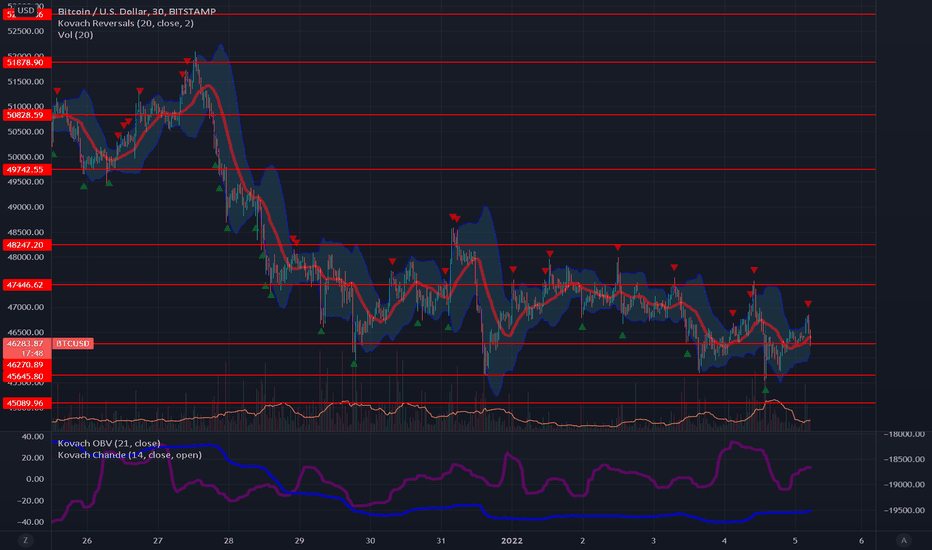
Task: Click the 50000.00 price axis value
Action: 26,157
